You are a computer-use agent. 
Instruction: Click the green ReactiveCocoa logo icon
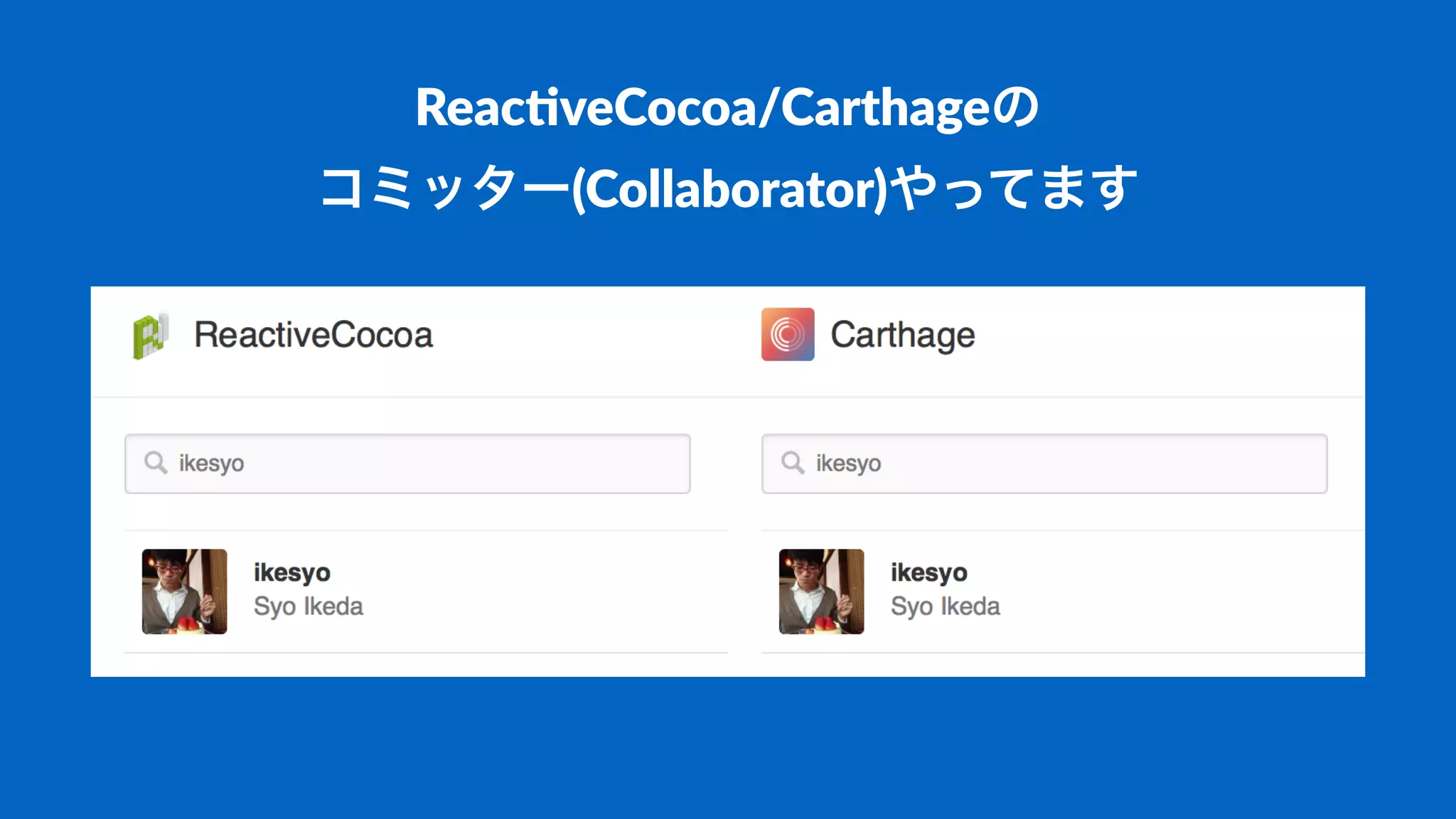point(151,336)
